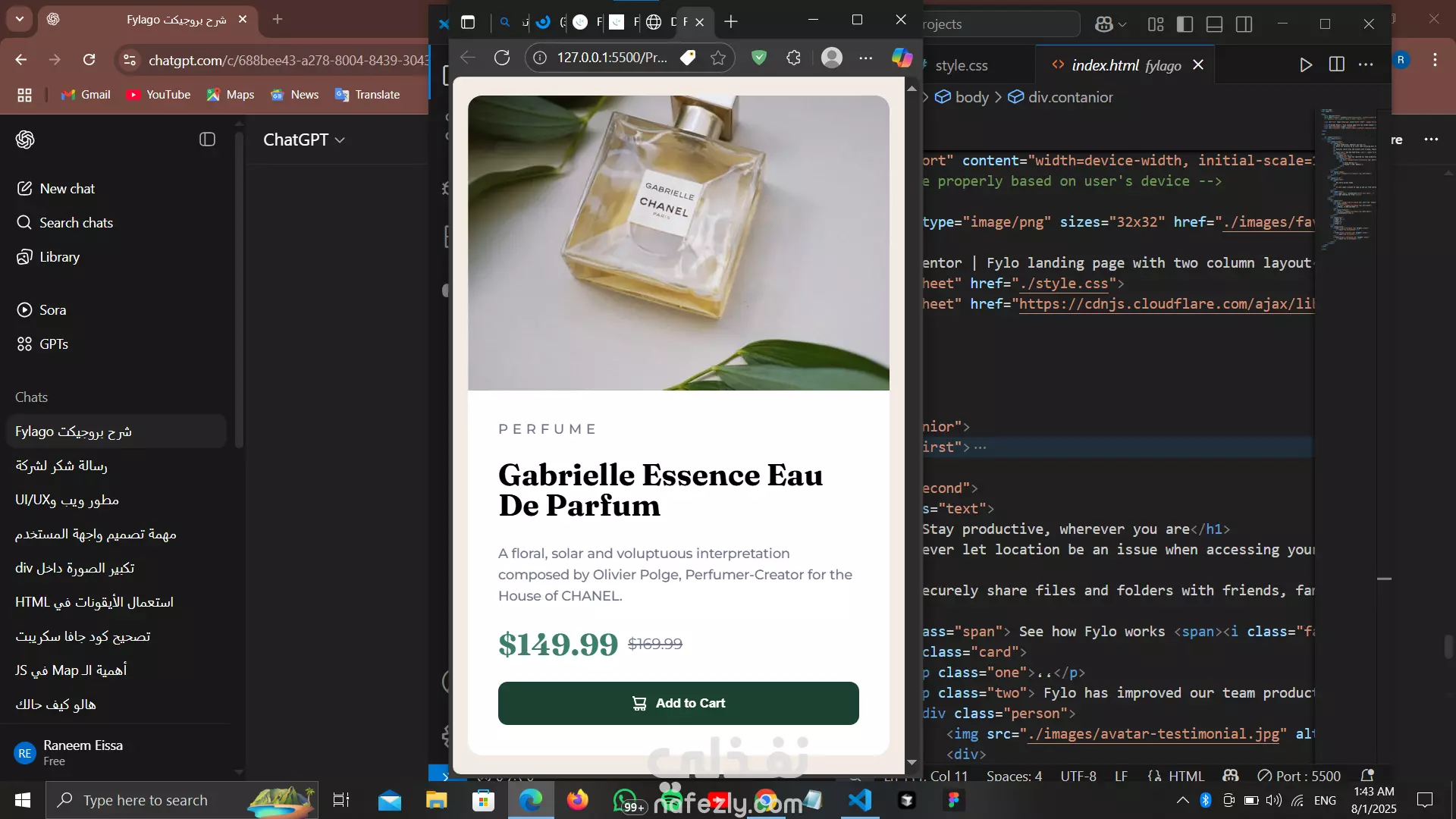The width and height of the screenshot is (1456, 819).
Task: Go back in the Edge browser
Action: [468, 58]
